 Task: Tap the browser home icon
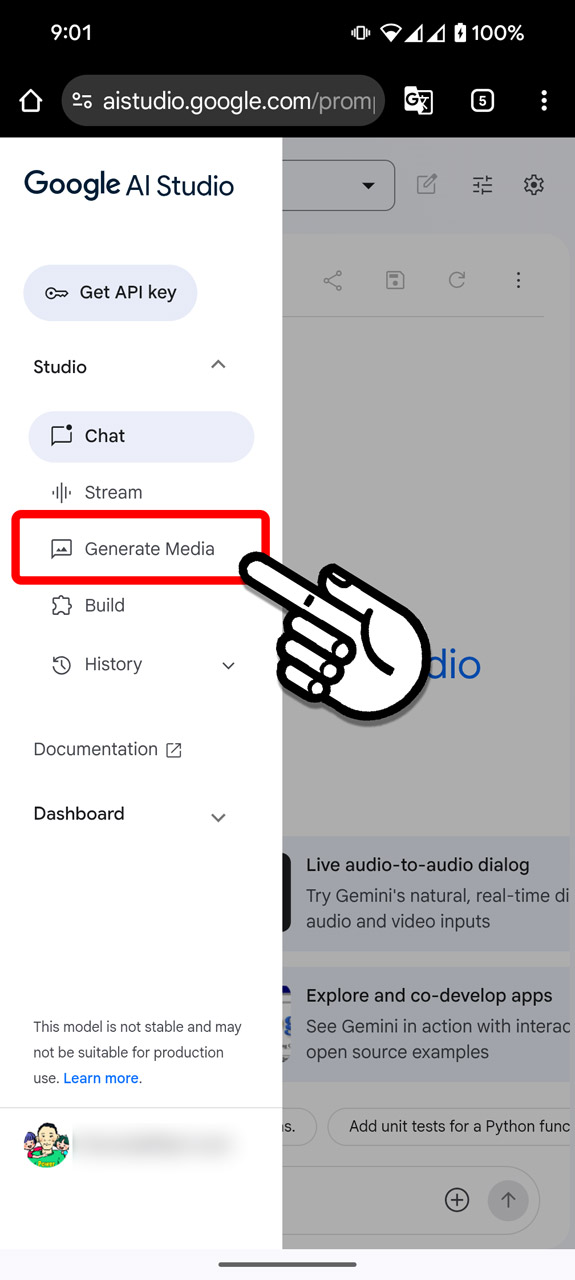coord(31,101)
